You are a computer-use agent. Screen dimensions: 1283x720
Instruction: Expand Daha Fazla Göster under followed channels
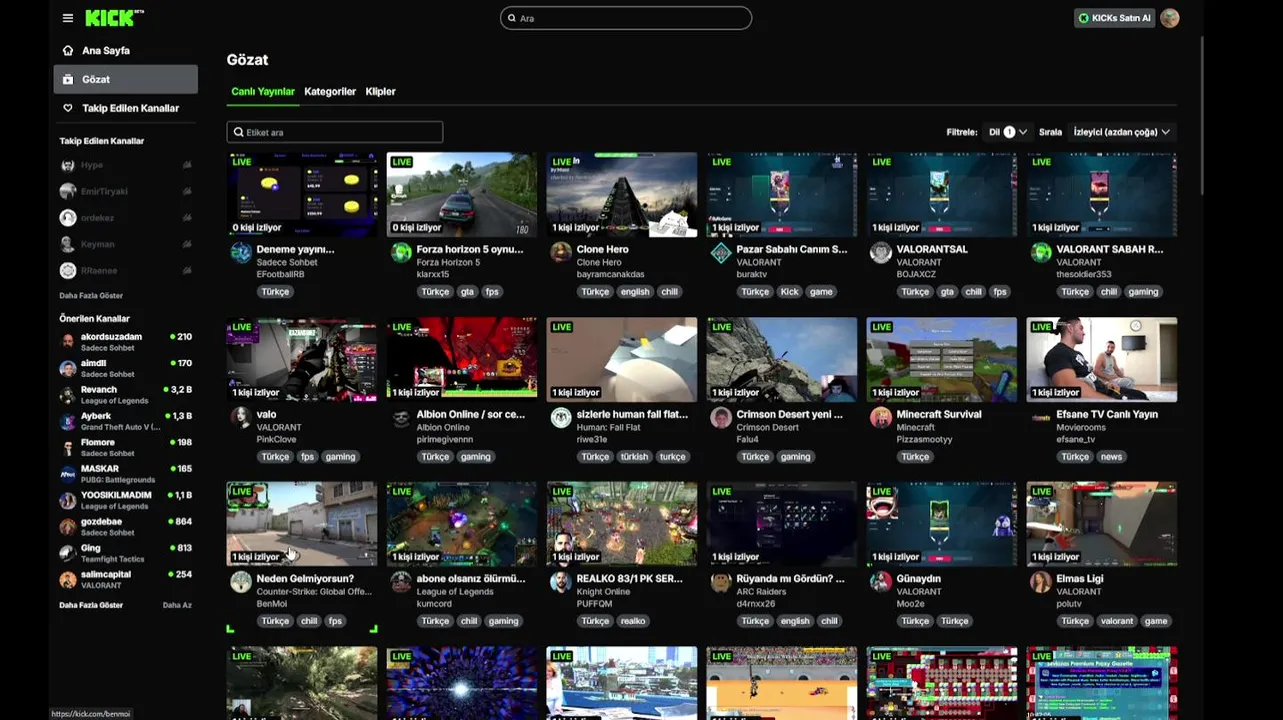pyautogui.click(x=91, y=295)
